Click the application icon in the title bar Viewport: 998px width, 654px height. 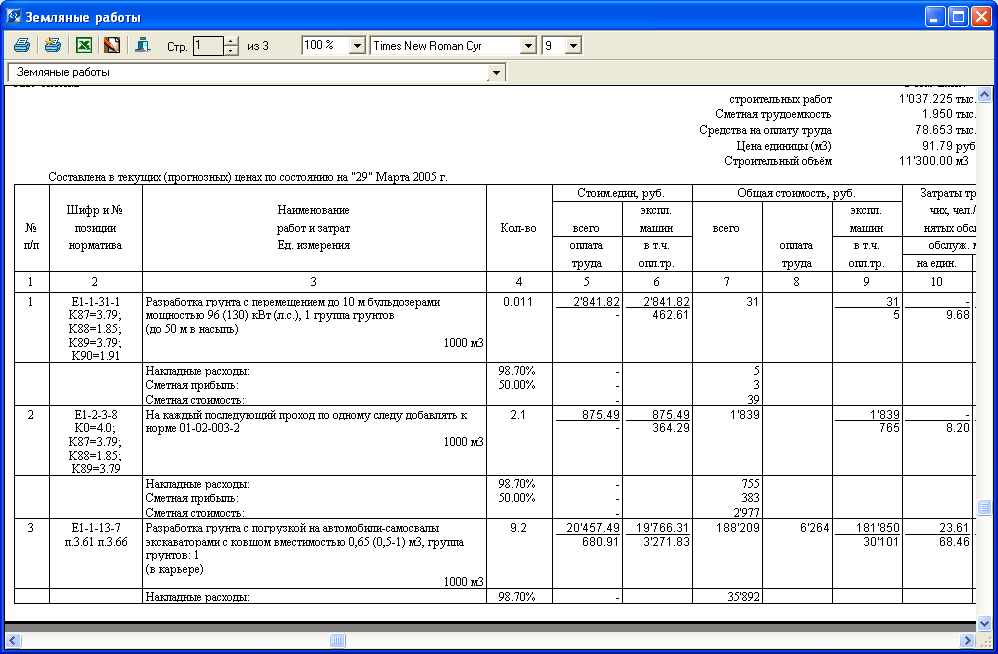point(13,16)
